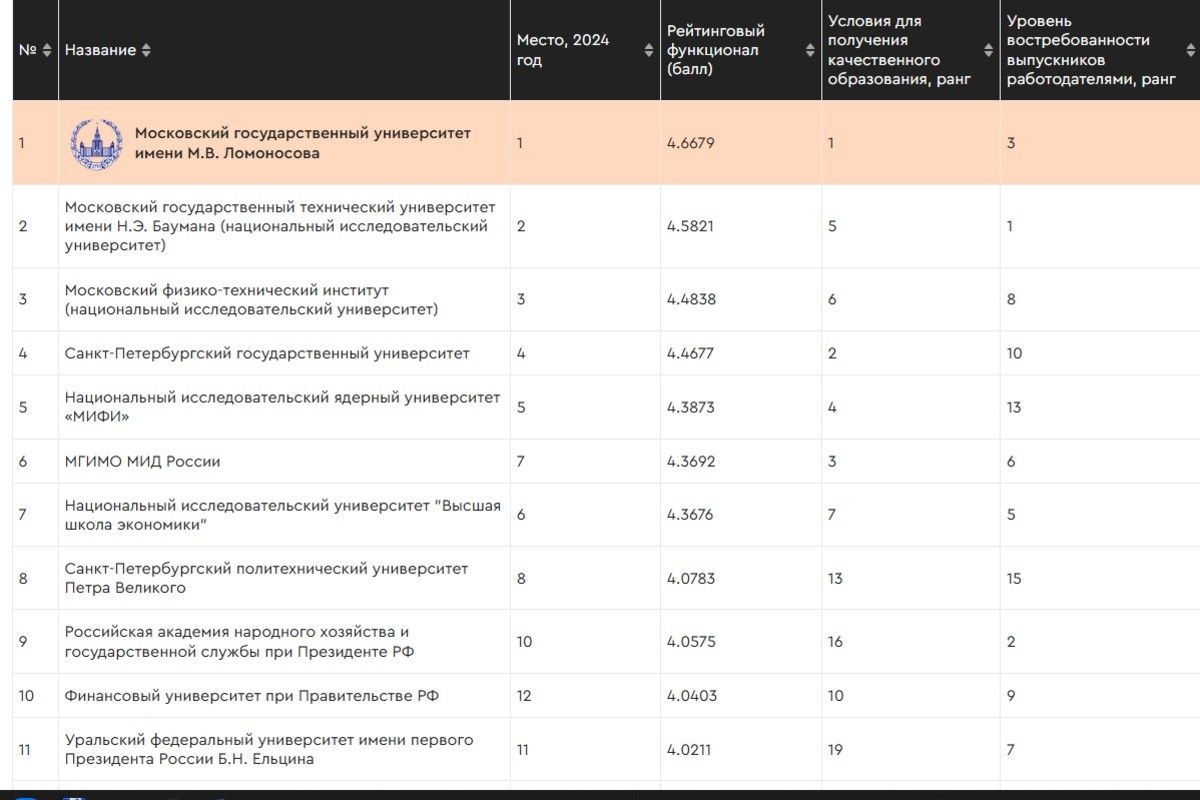
Task: Select score value 4.4677
Action: (691, 353)
